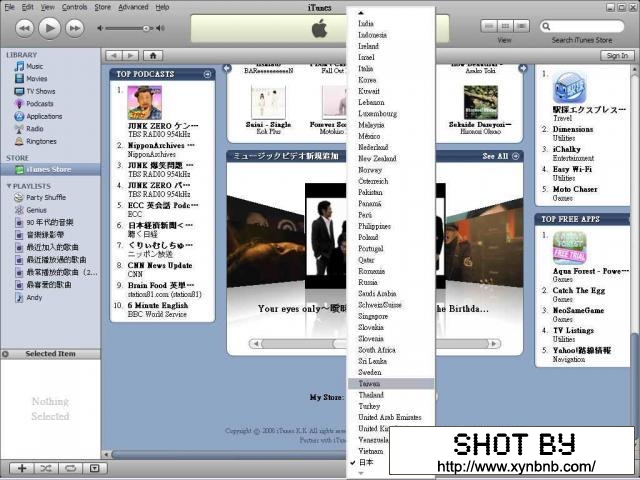
Task: Go forward with the store forward arrow
Action: [131, 56]
